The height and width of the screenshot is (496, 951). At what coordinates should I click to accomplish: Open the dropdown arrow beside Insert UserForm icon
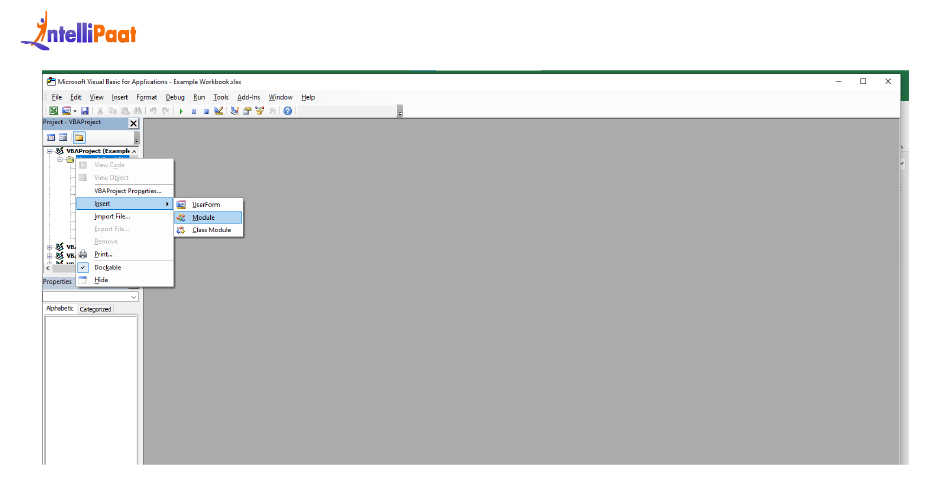(x=75, y=111)
